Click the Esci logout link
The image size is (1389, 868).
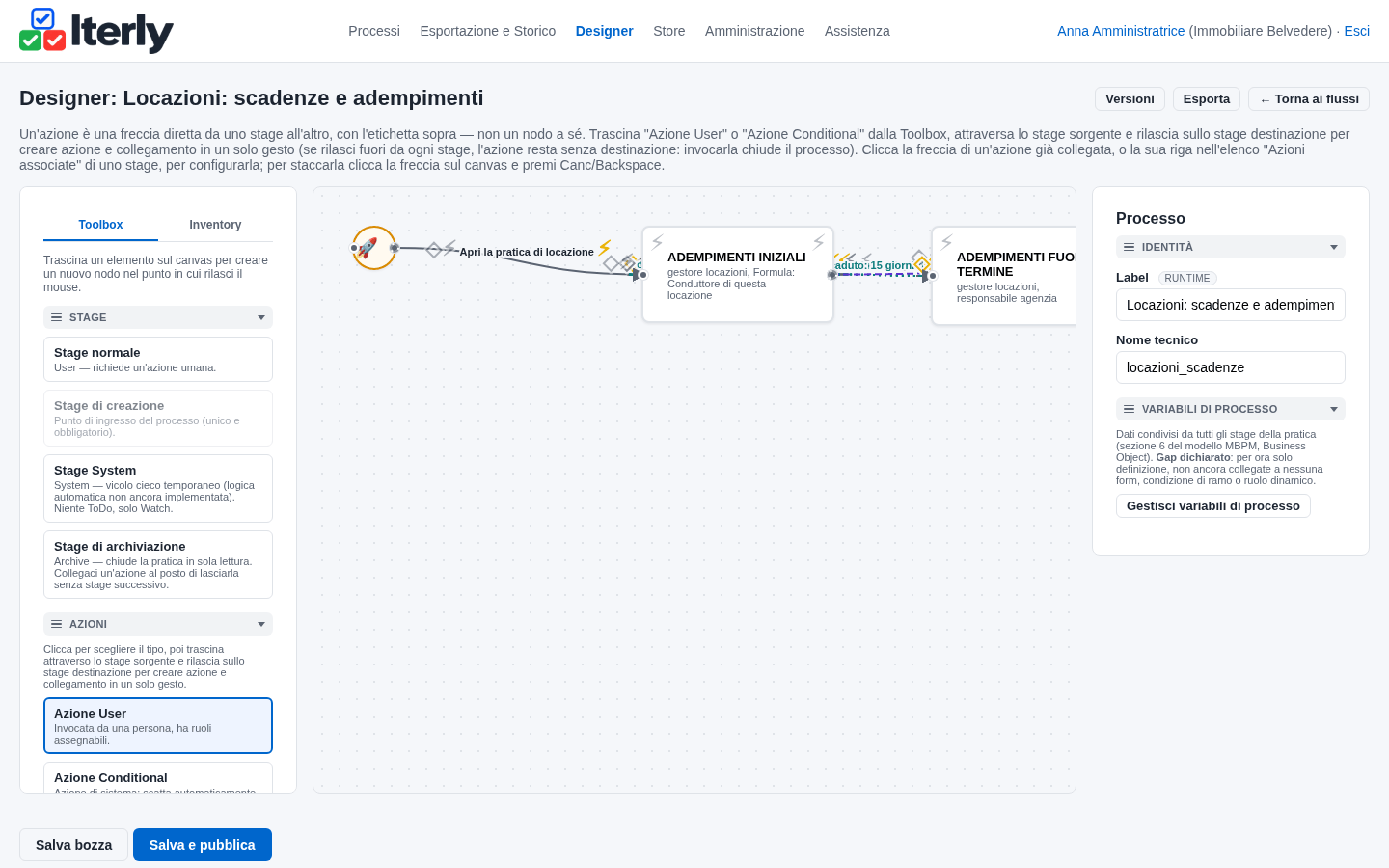pyautogui.click(x=1356, y=31)
